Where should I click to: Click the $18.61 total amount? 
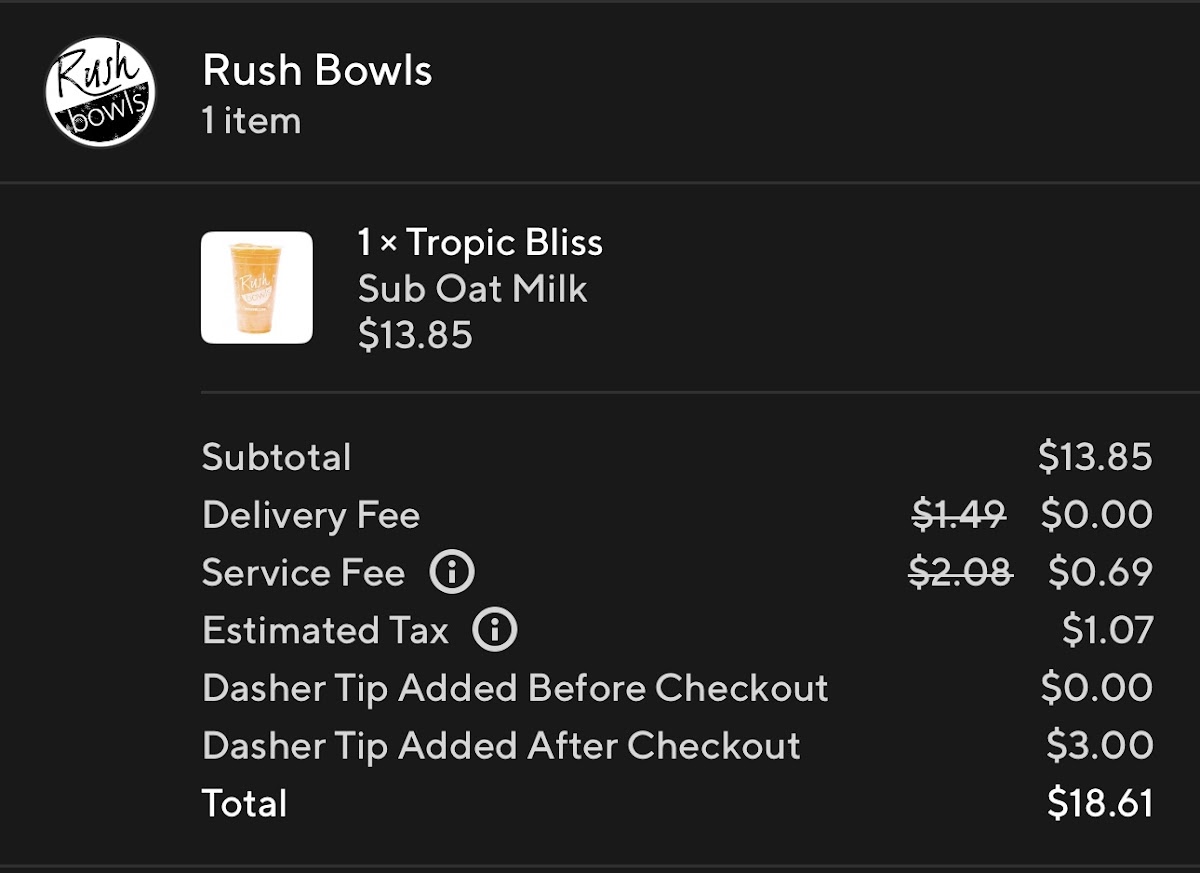[1100, 803]
